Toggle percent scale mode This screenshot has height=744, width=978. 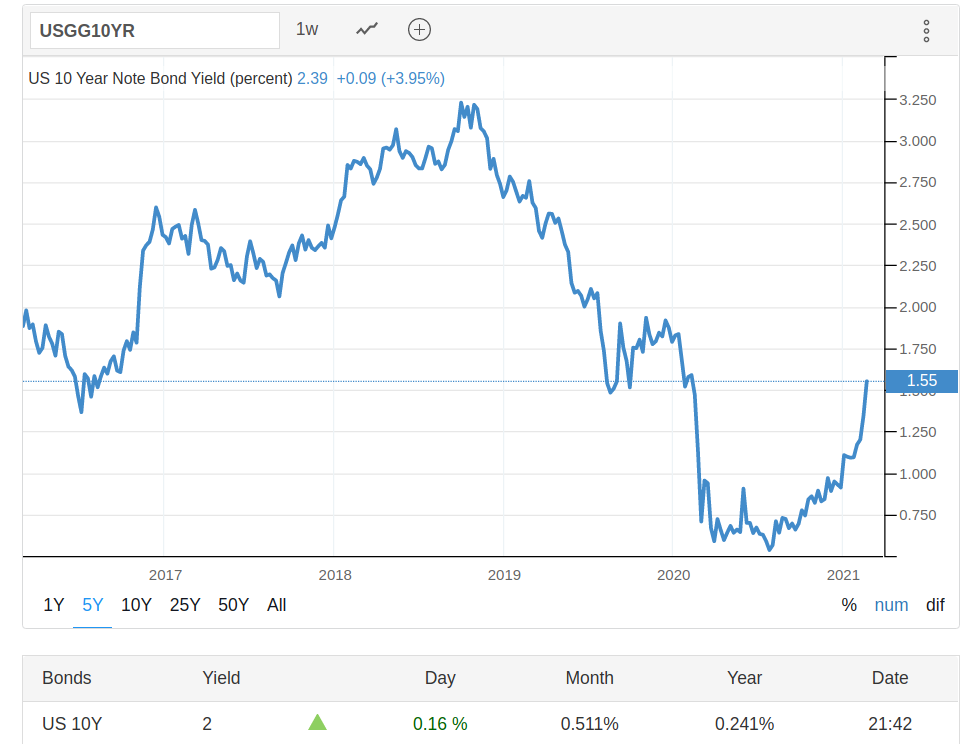pos(849,604)
